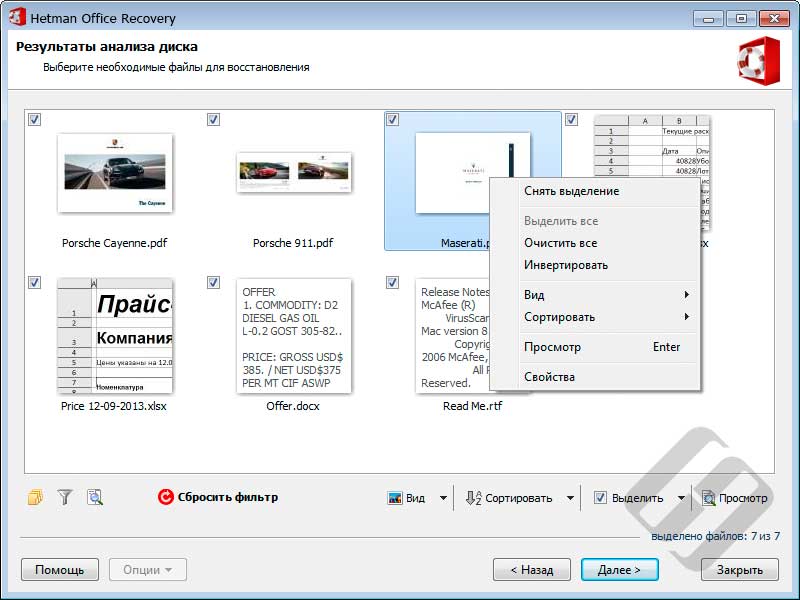Click the magnifier search icon beside the funnel

95,497
